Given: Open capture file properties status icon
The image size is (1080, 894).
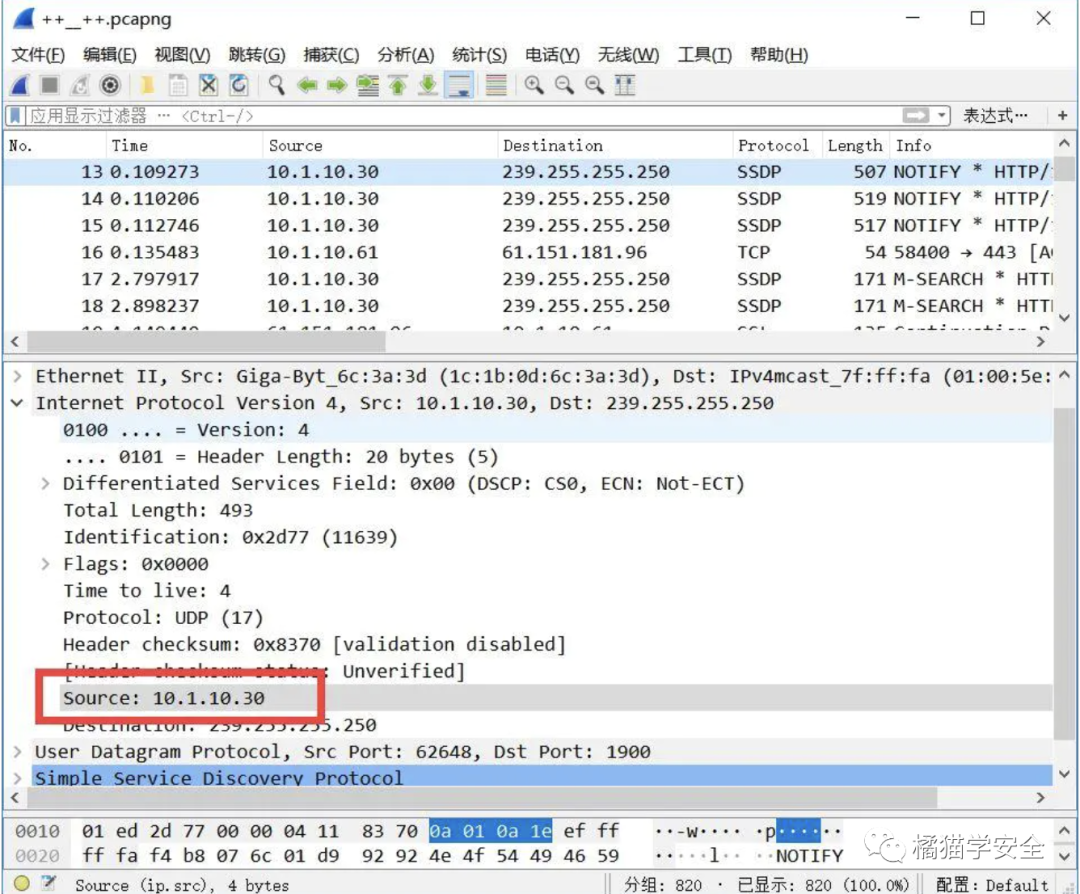Looking at the screenshot, I should tap(48, 883).
